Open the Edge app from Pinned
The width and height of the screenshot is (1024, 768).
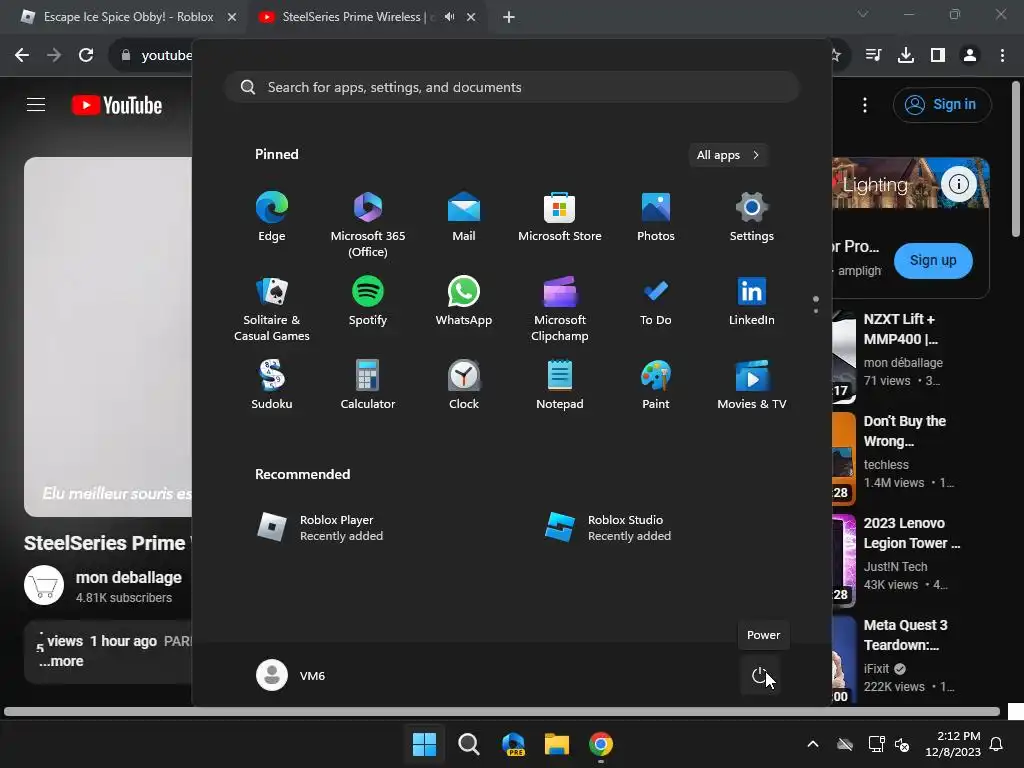(x=272, y=217)
